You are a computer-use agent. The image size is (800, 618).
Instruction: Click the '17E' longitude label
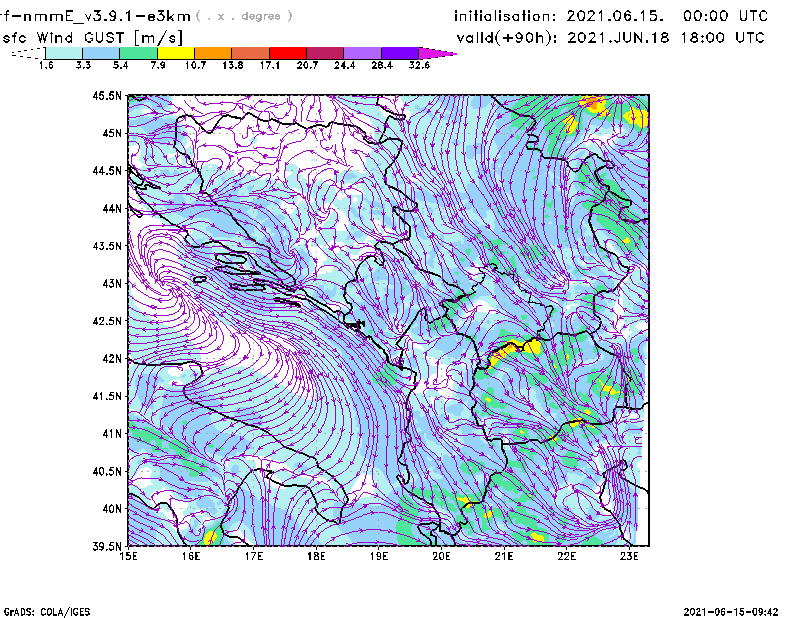(x=254, y=556)
